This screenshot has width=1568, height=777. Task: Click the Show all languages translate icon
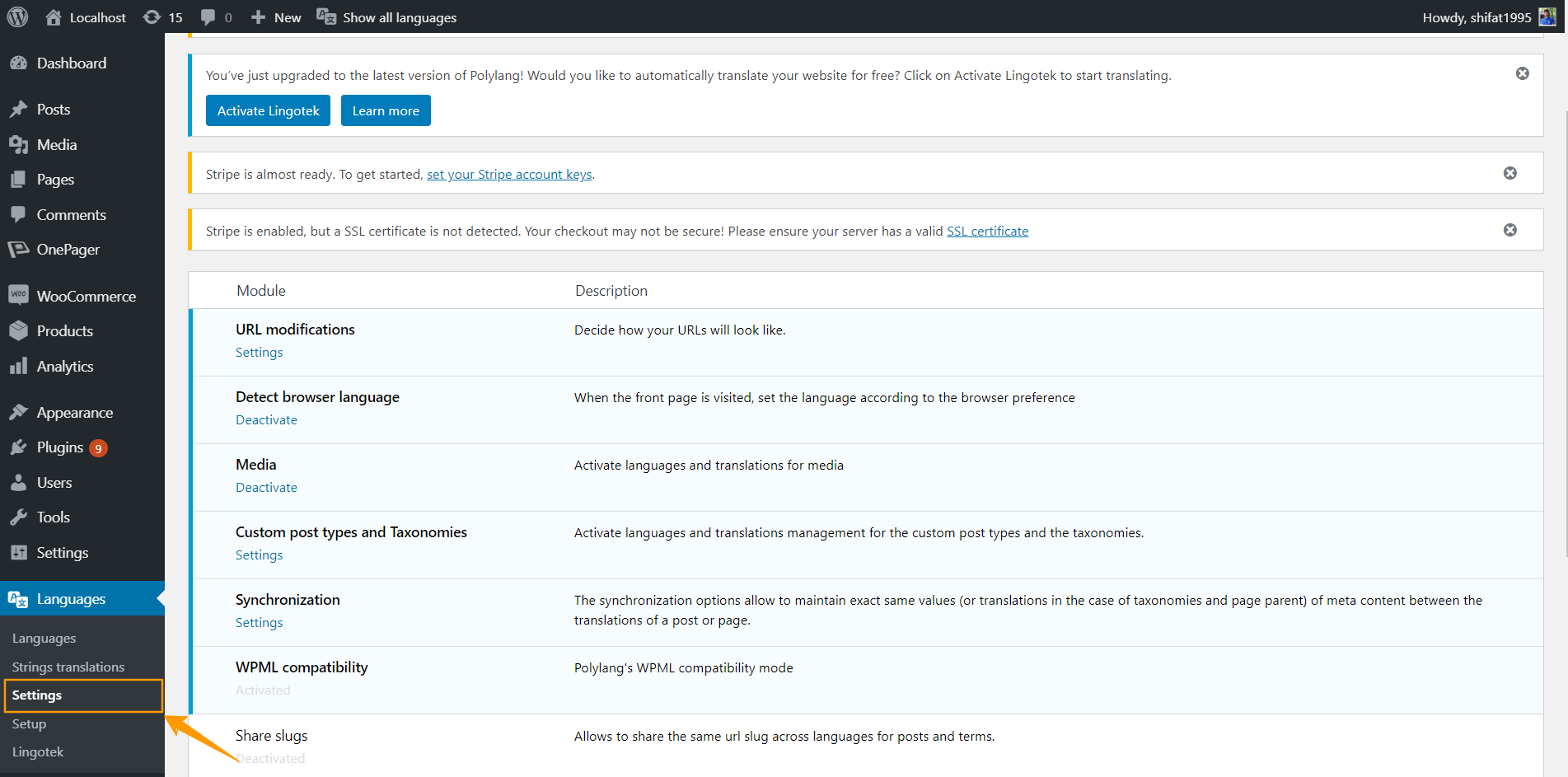[x=326, y=17]
